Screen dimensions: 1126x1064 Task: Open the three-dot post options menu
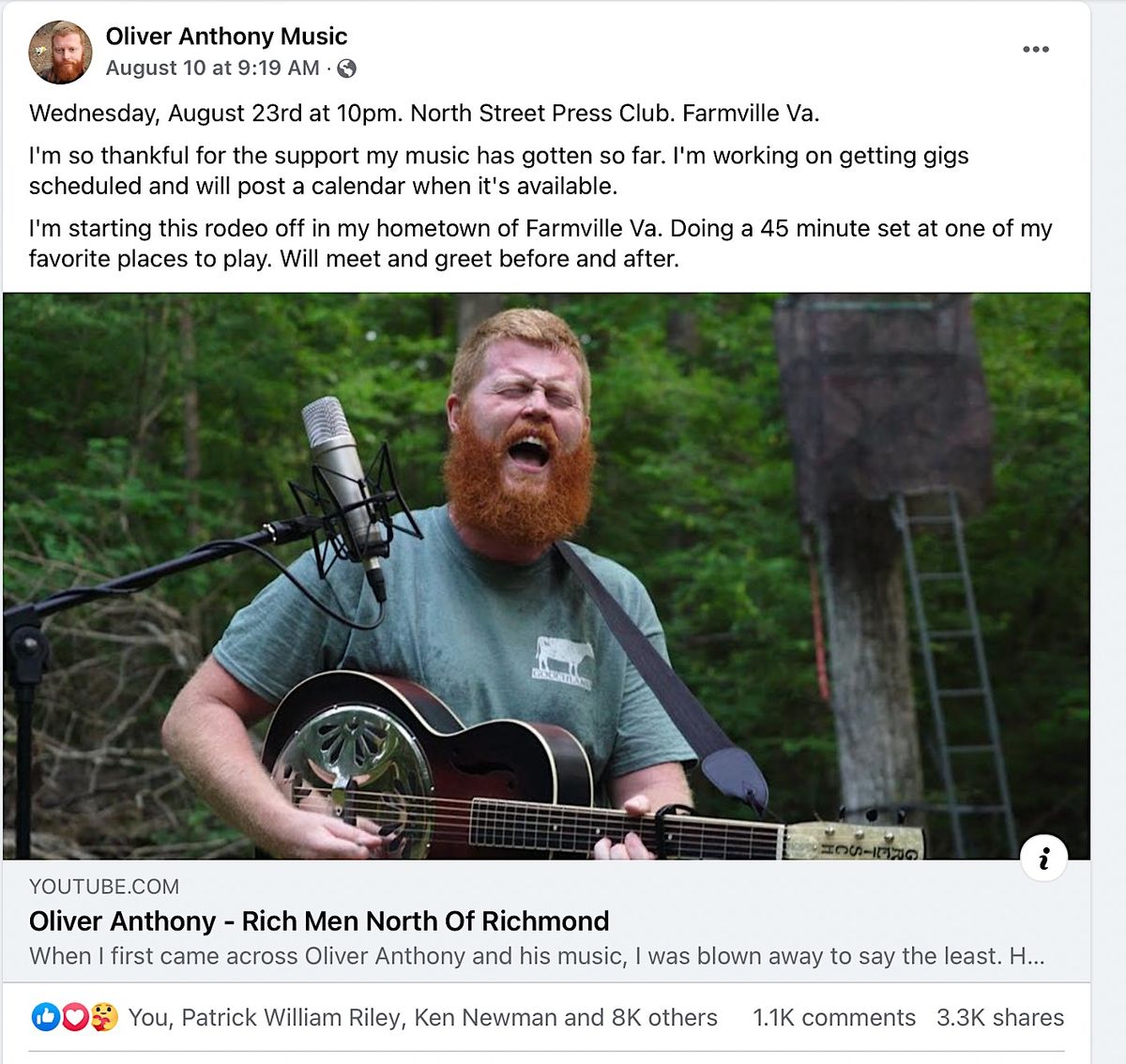(x=1035, y=50)
